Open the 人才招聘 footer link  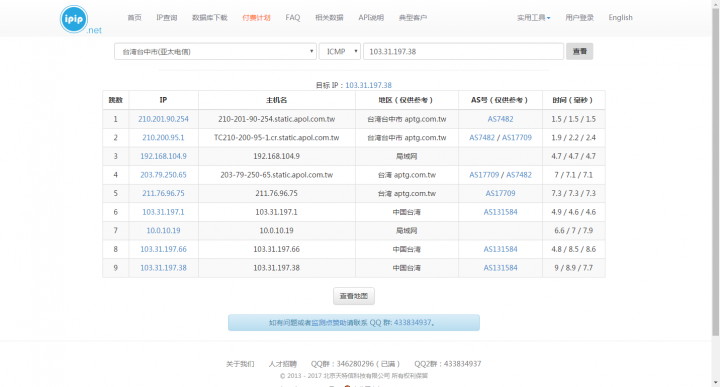[x=282, y=364]
